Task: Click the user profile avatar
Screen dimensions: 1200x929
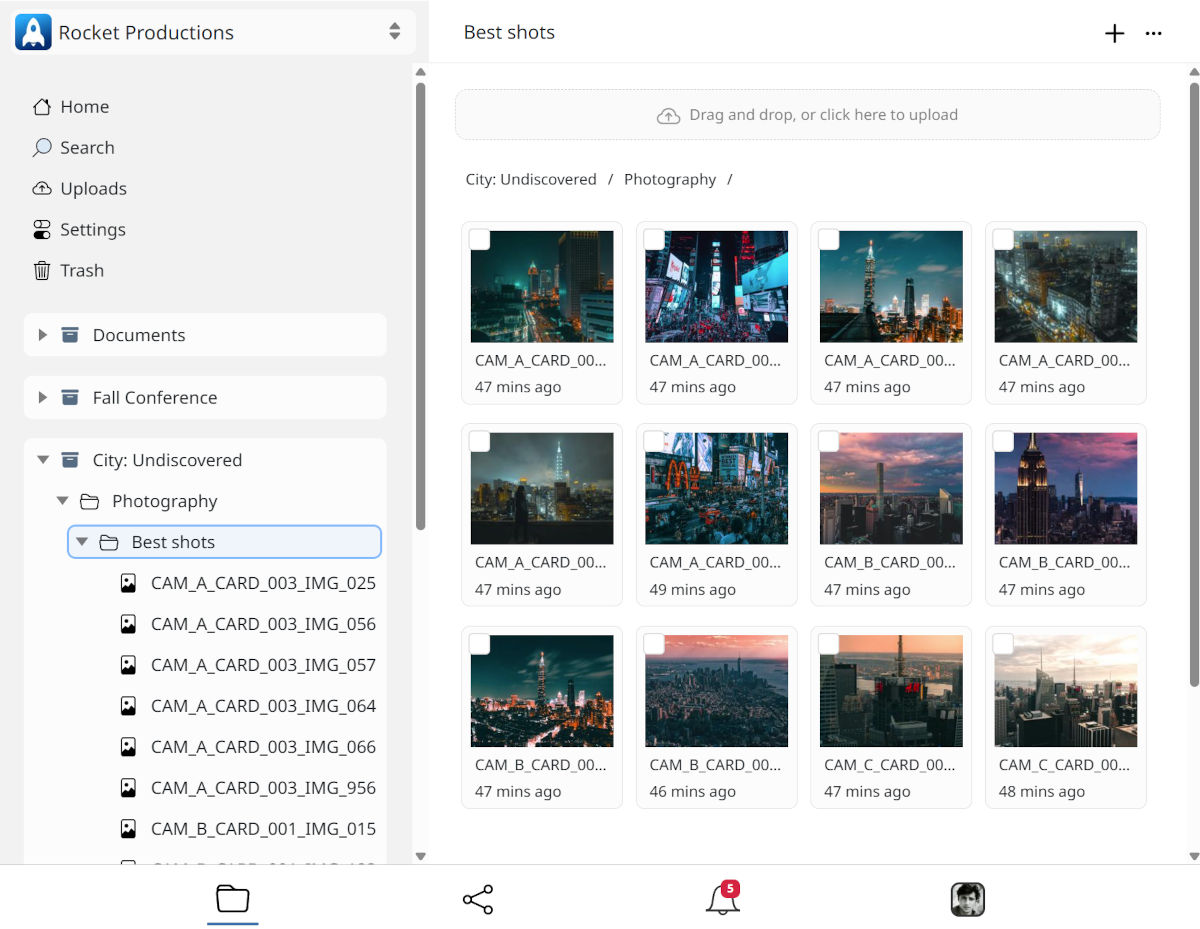Action: click(967, 899)
